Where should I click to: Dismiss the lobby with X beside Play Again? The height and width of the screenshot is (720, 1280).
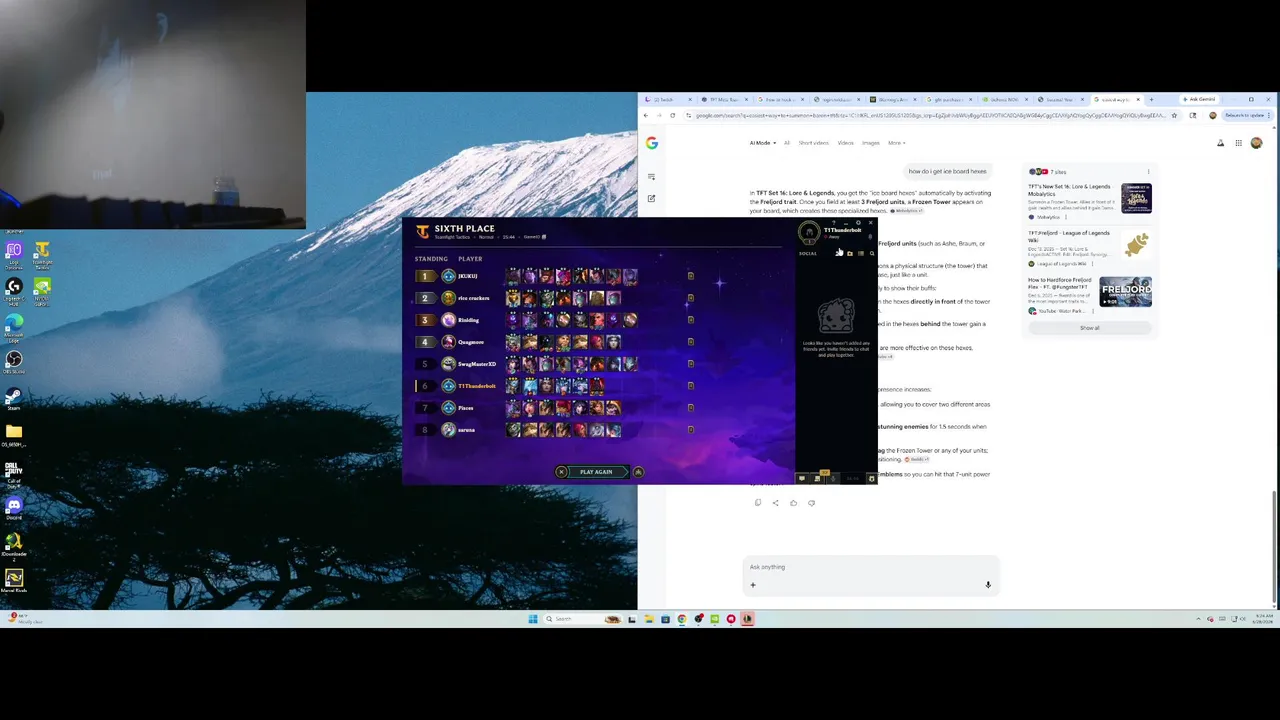561,472
